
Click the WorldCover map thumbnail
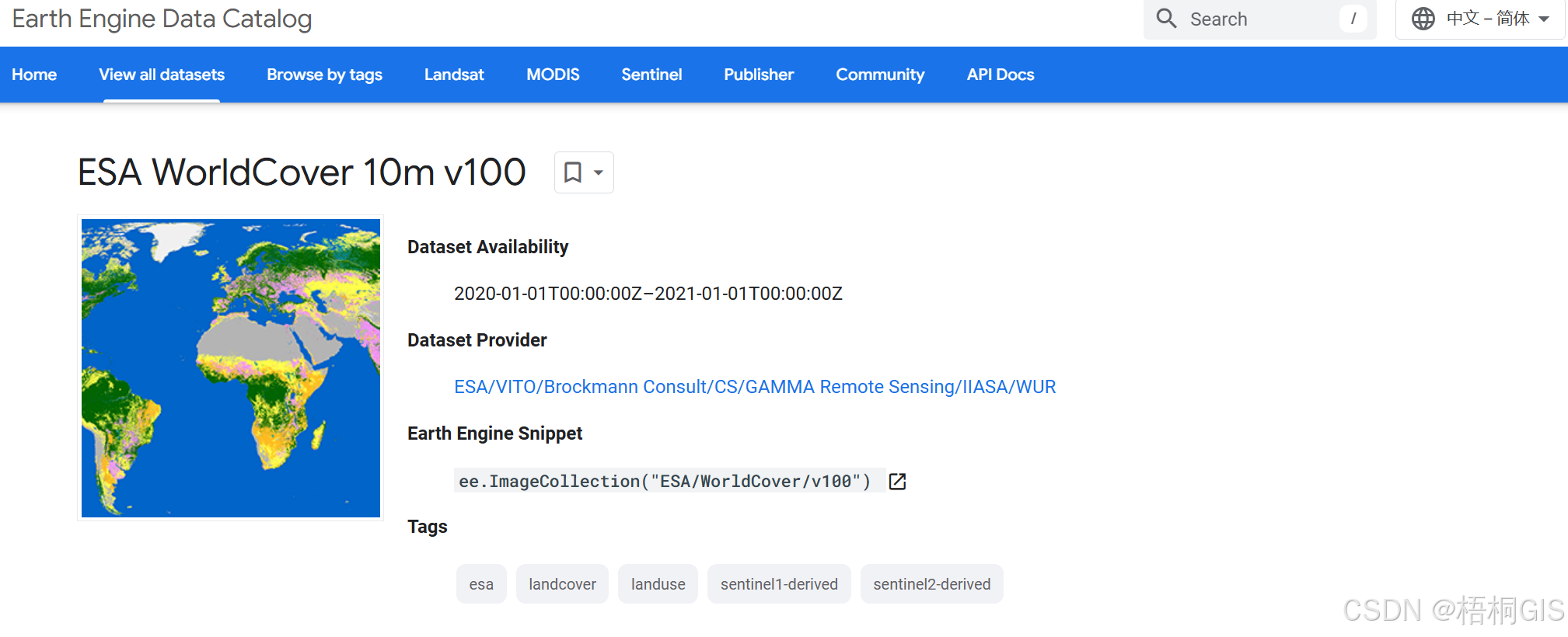click(231, 368)
